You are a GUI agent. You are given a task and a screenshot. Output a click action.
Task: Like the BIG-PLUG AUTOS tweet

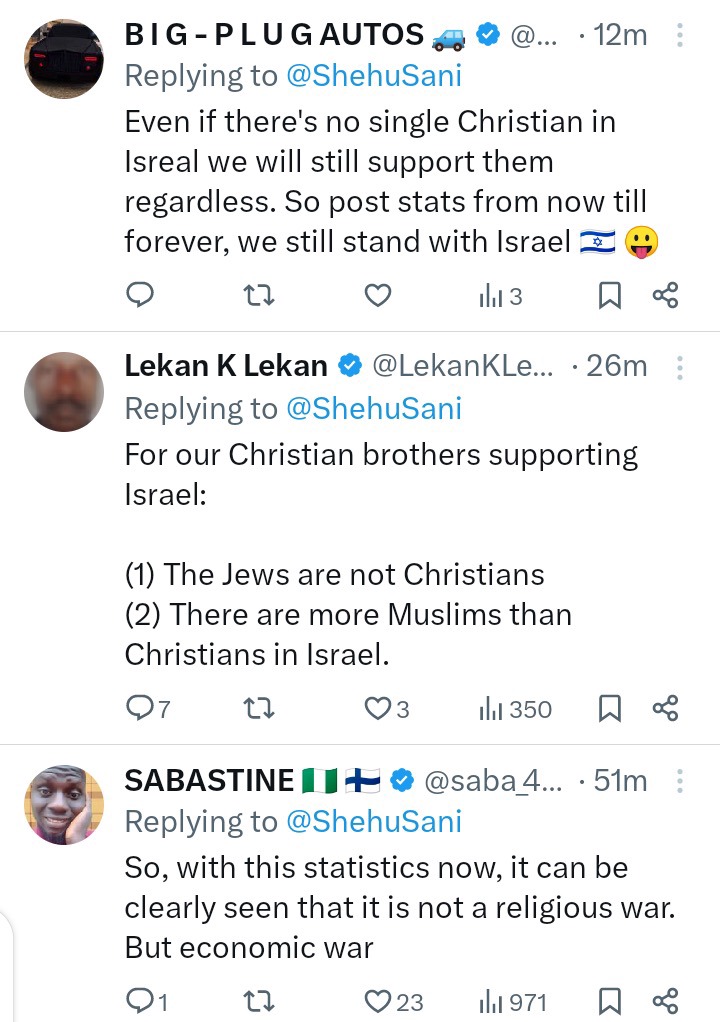[377, 295]
